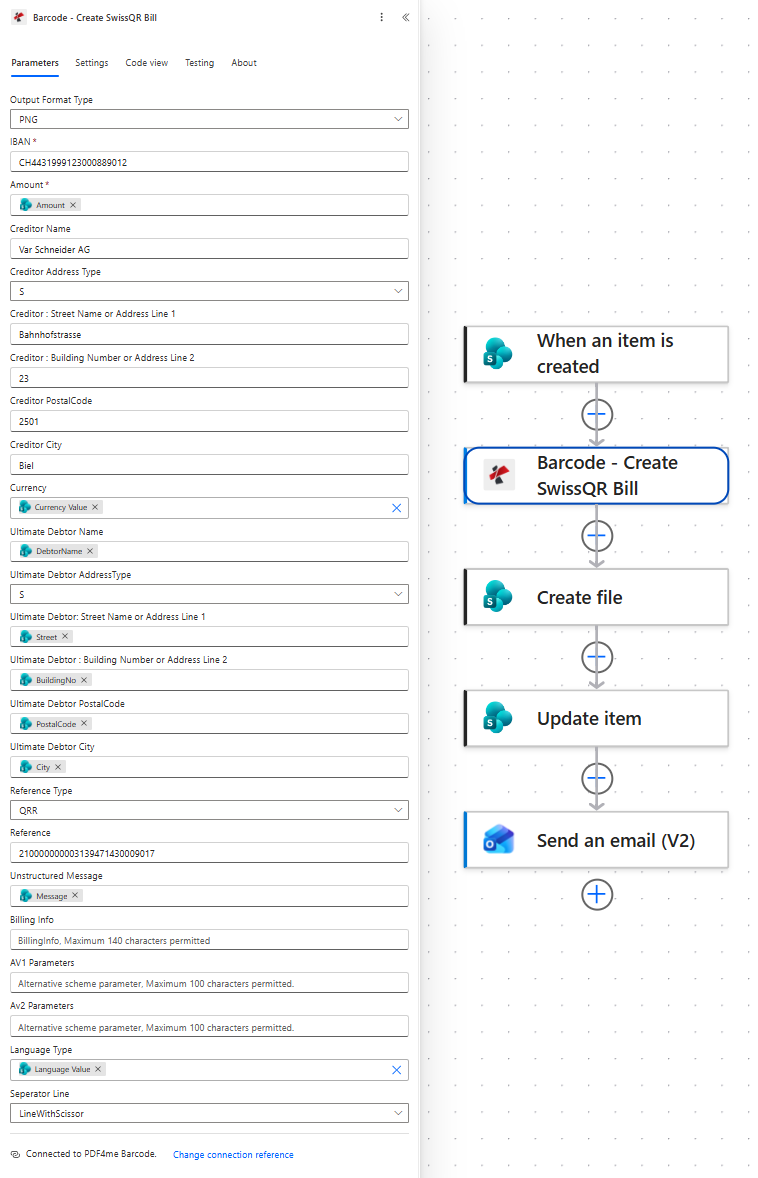Select the Send an email (V2) card
The width and height of the screenshot is (758, 1178).
(x=596, y=840)
